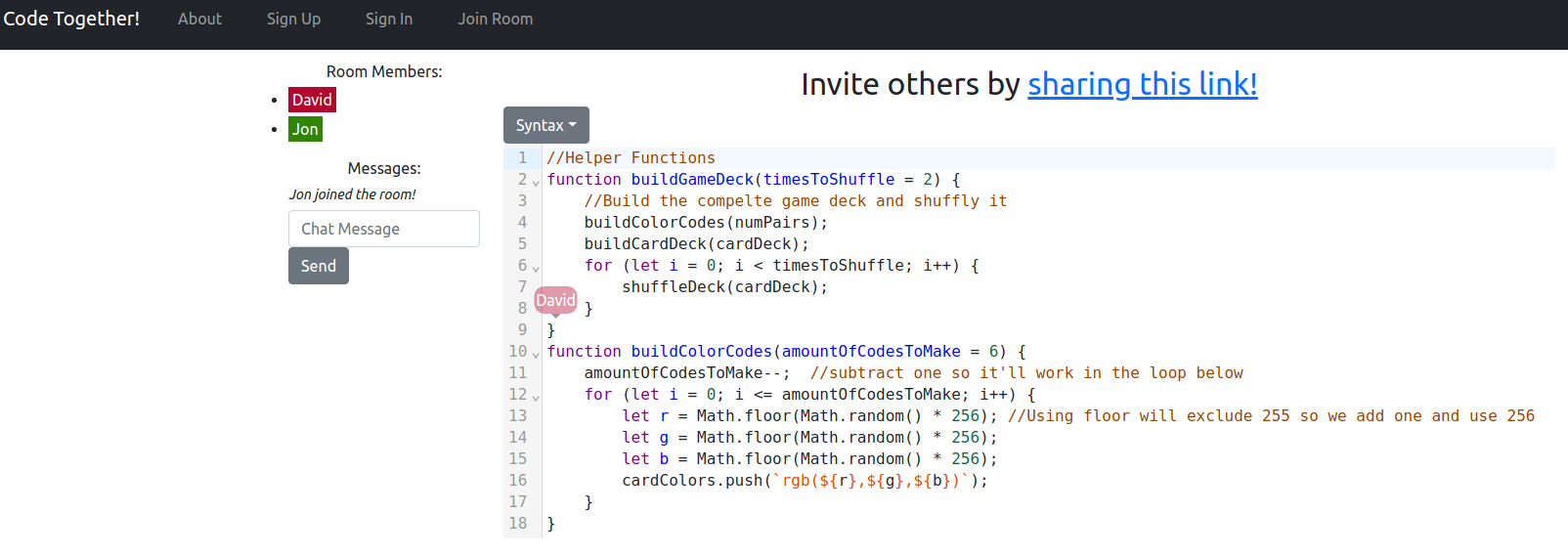This screenshot has width=1568, height=556.
Task: Open the About page
Action: pyautogui.click(x=199, y=19)
